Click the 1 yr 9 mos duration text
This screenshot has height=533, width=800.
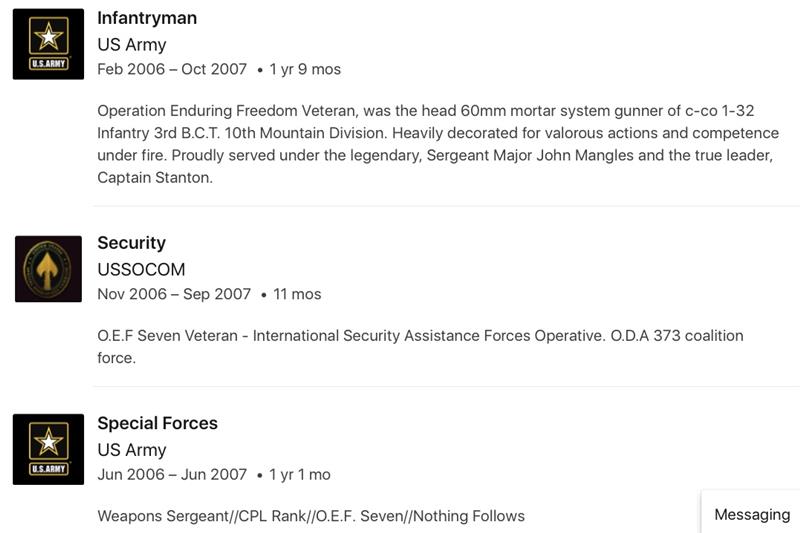(x=305, y=69)
